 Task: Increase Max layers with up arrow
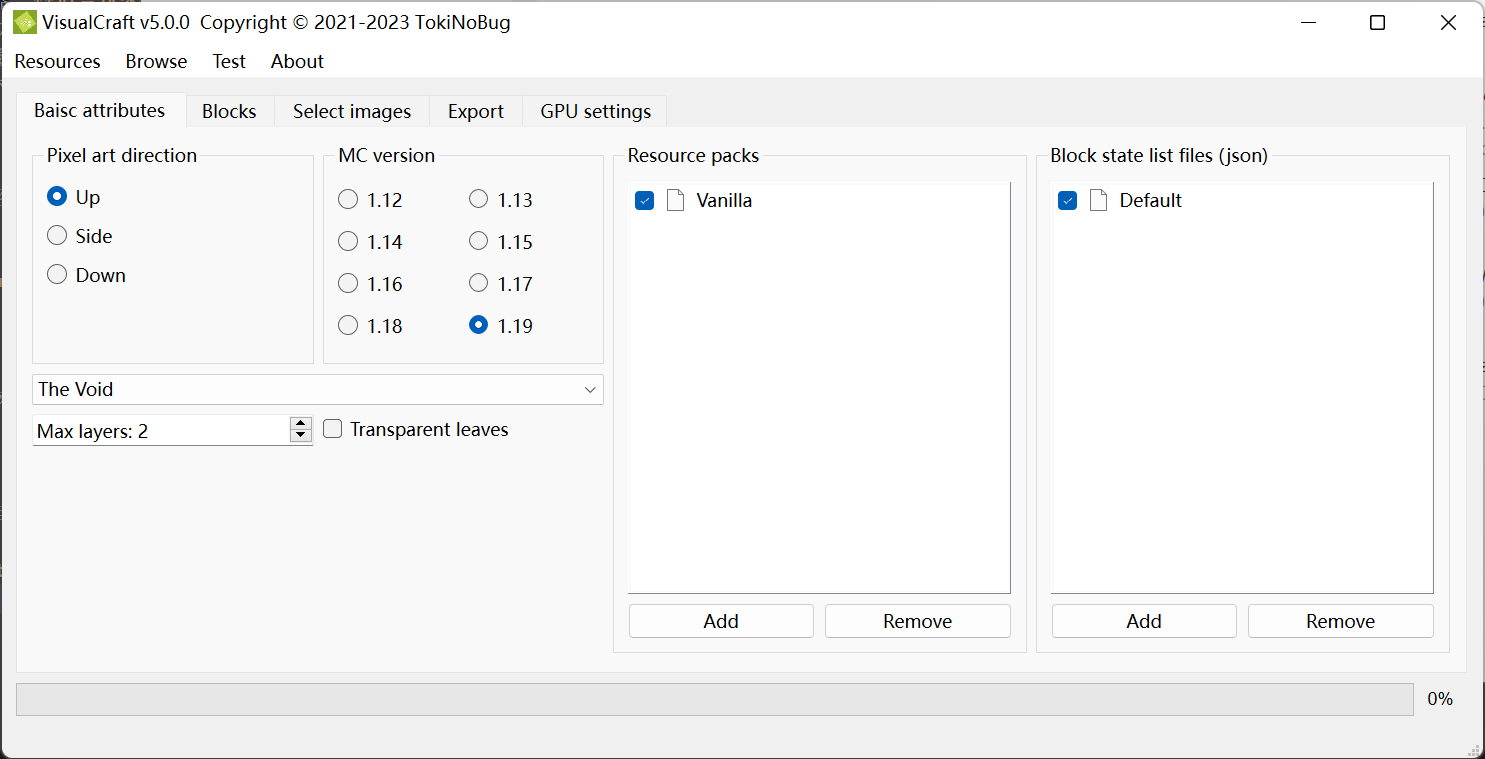click(x=301, y=423)
